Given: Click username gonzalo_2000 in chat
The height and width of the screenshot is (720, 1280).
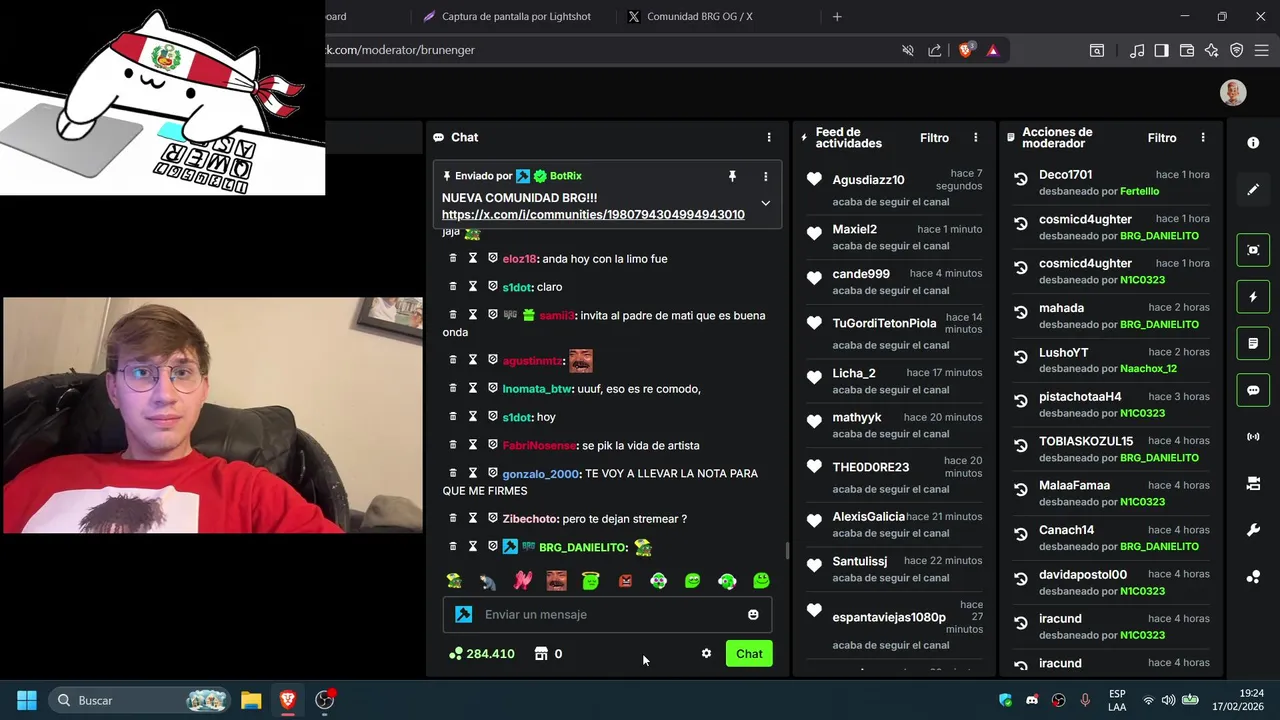Looking at the screenshot, I should (541, 473).
